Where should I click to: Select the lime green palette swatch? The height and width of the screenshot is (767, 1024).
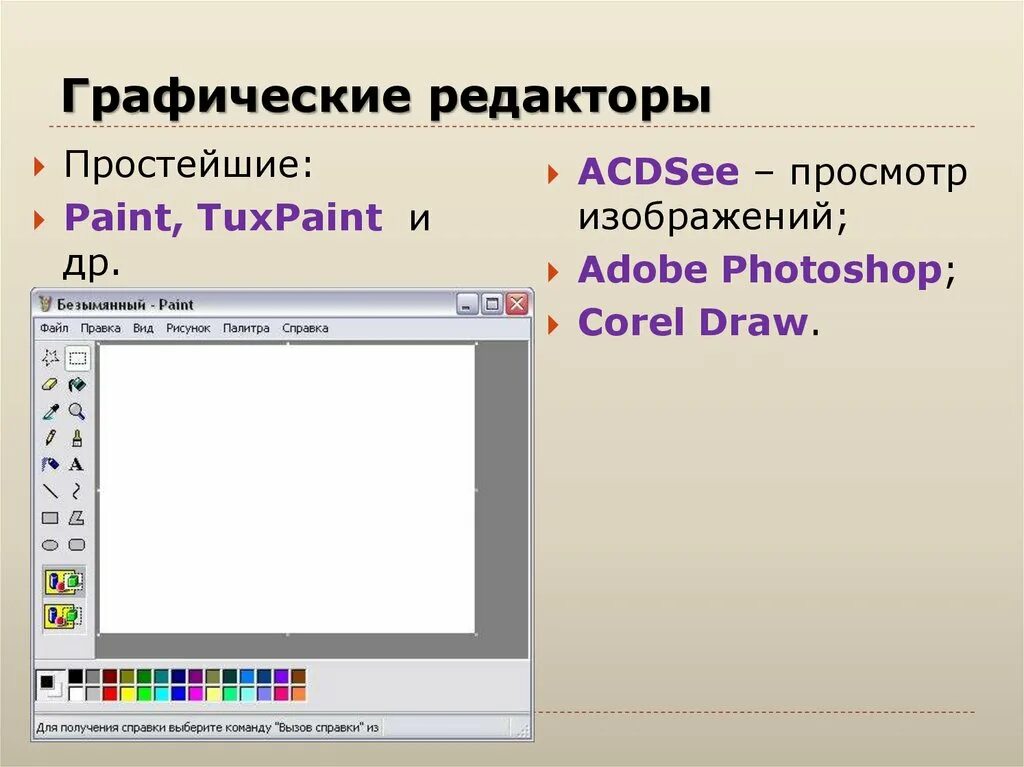144,693
